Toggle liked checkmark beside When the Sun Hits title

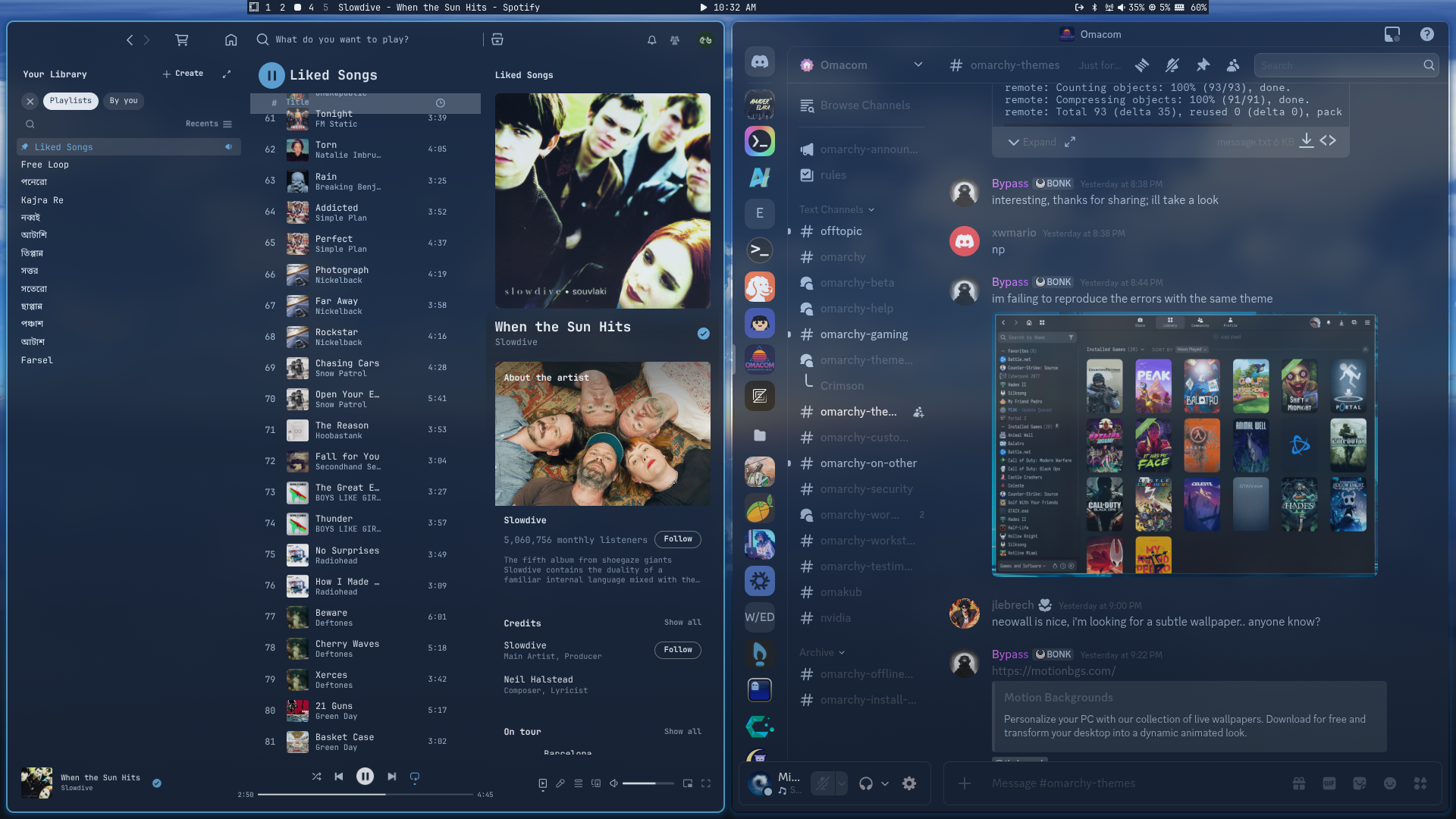tap(704, 334)
